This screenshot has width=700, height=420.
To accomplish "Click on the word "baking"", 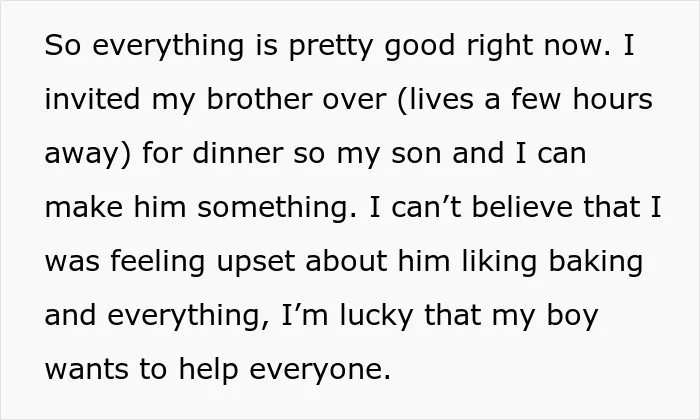I will pyautogui.click(x=596, y=263).
